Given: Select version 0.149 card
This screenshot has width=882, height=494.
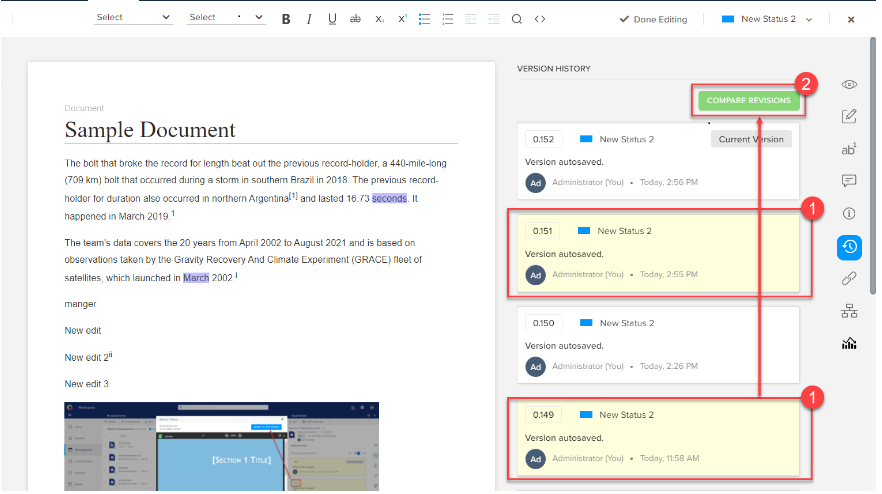Looking at the screenshot, I should point(658,437).
